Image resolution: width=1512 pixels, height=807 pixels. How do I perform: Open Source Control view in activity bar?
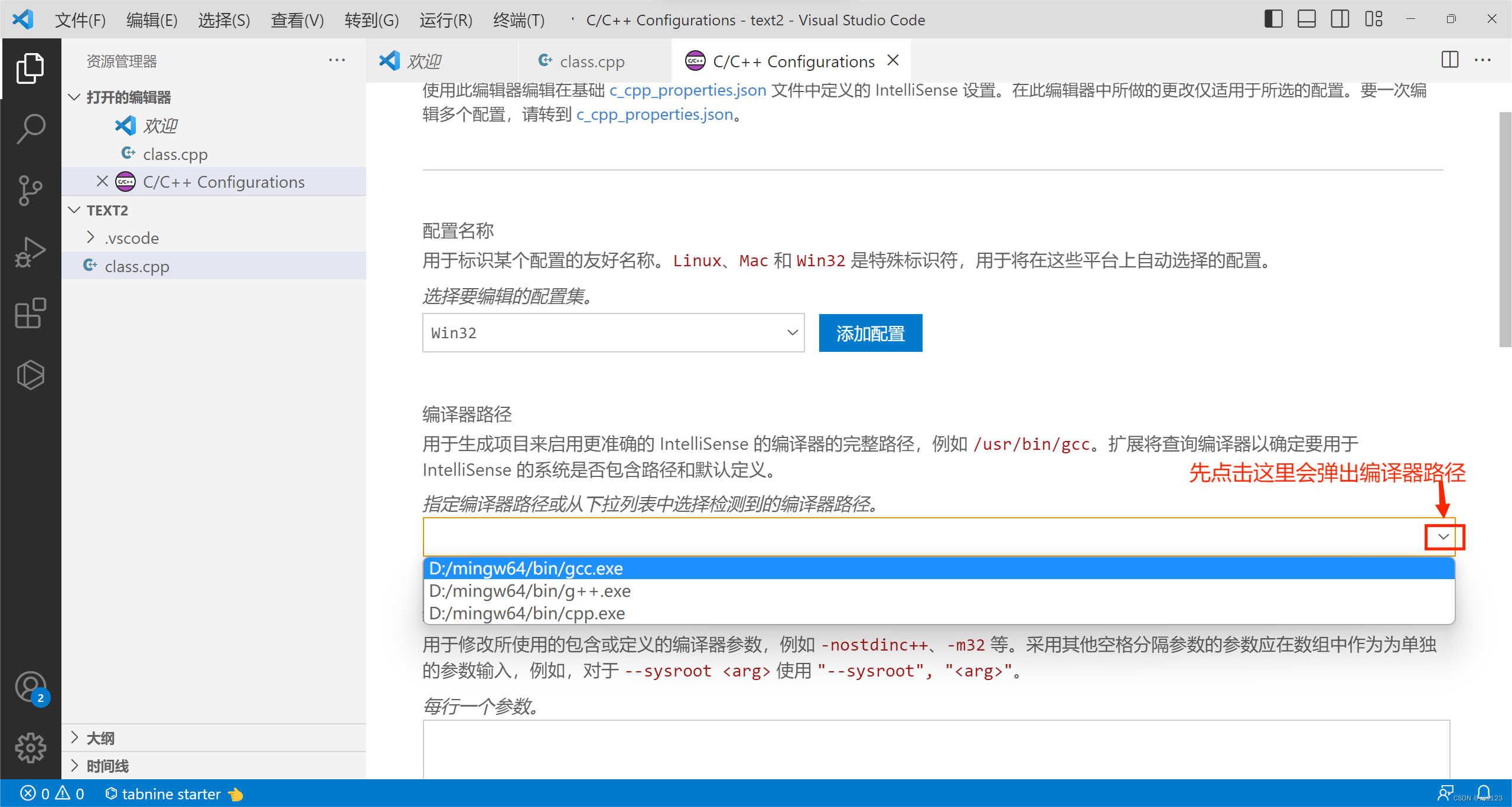(30, 191)
